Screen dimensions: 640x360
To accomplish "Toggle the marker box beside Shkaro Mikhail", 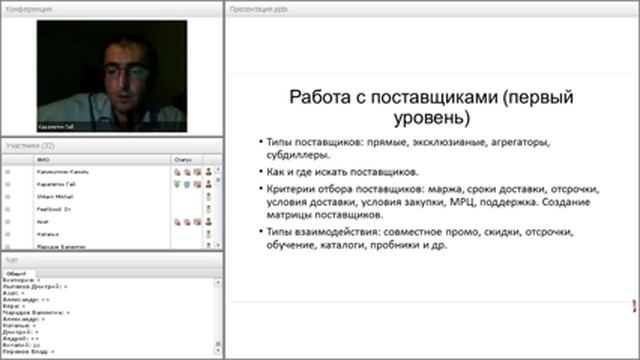I will tap(8, 197).
